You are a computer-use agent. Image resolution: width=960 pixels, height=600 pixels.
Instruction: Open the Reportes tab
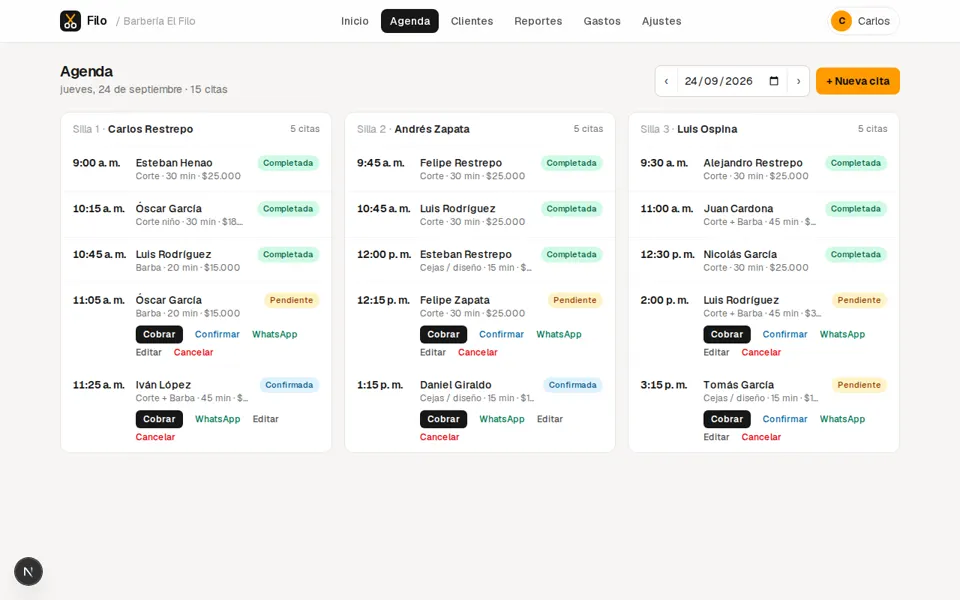tap(538, 21)
